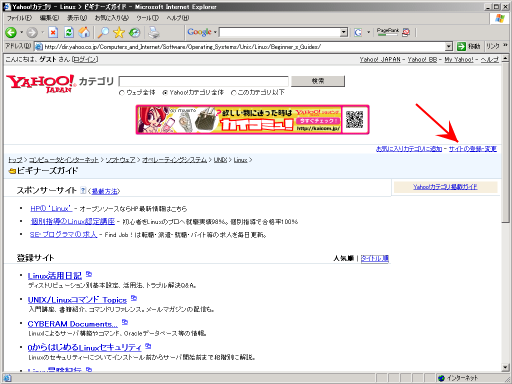Click the Windows flag logo

click(x=500, y=18)
